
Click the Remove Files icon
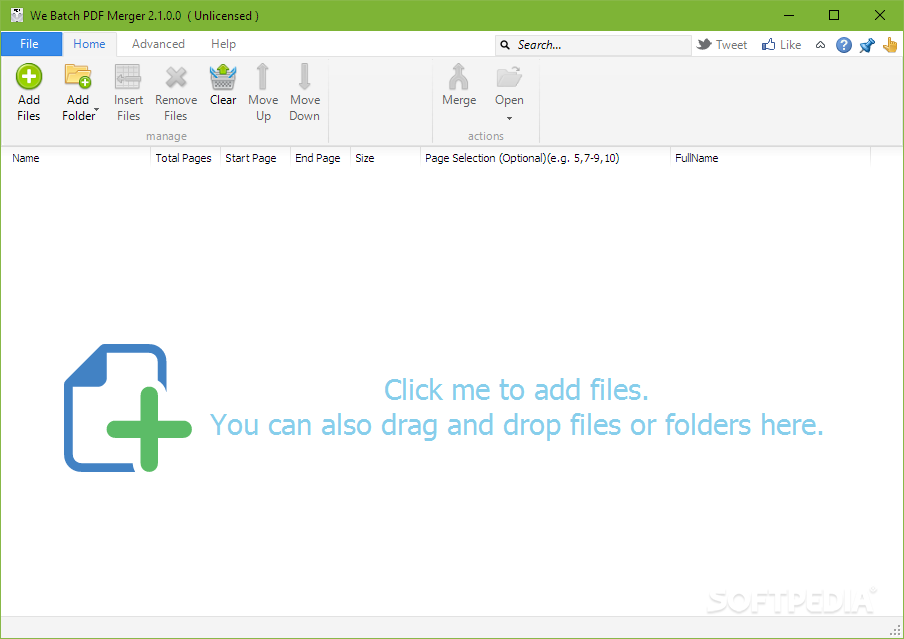point(176,77)
